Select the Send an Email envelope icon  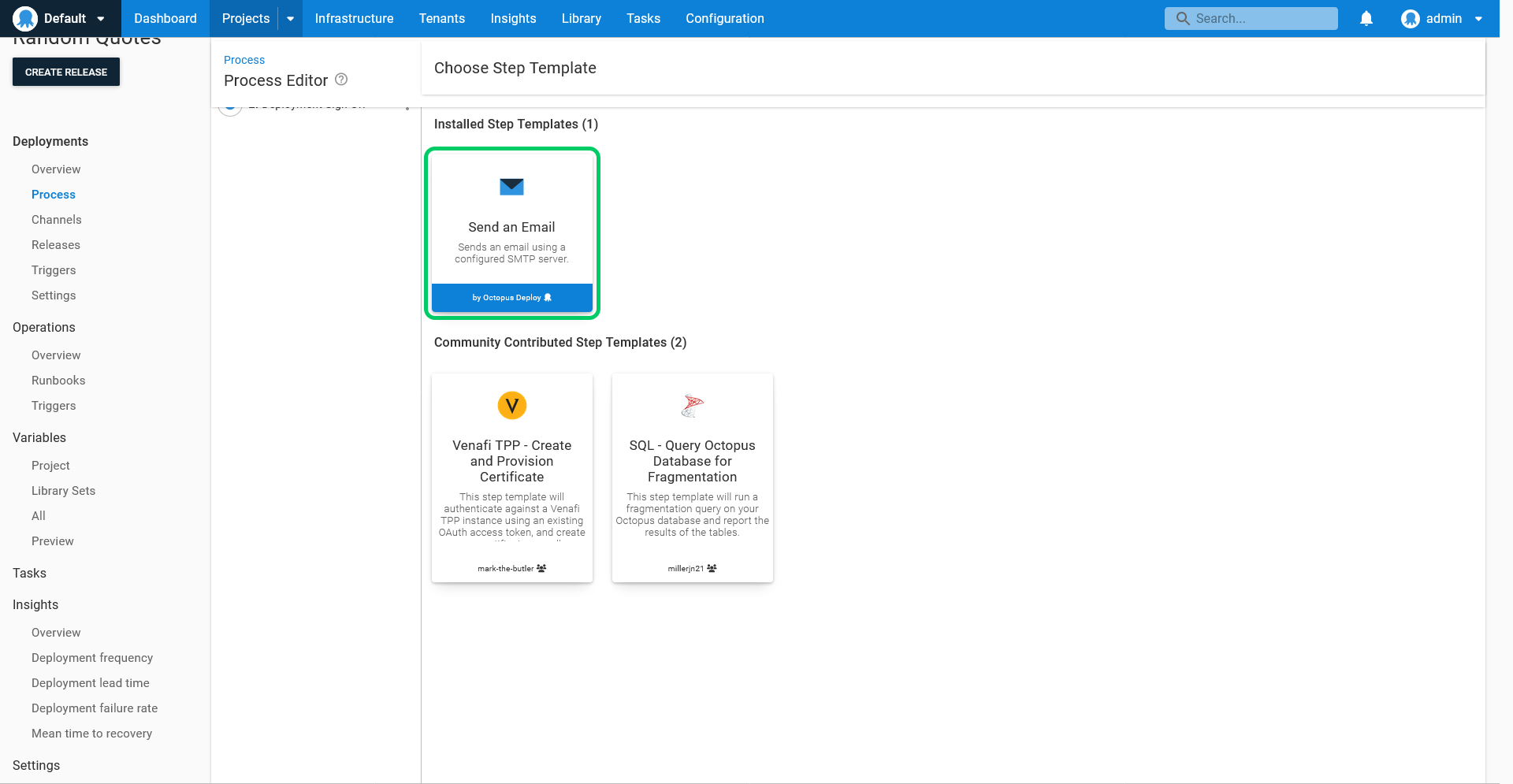click(x=511, y=187)
